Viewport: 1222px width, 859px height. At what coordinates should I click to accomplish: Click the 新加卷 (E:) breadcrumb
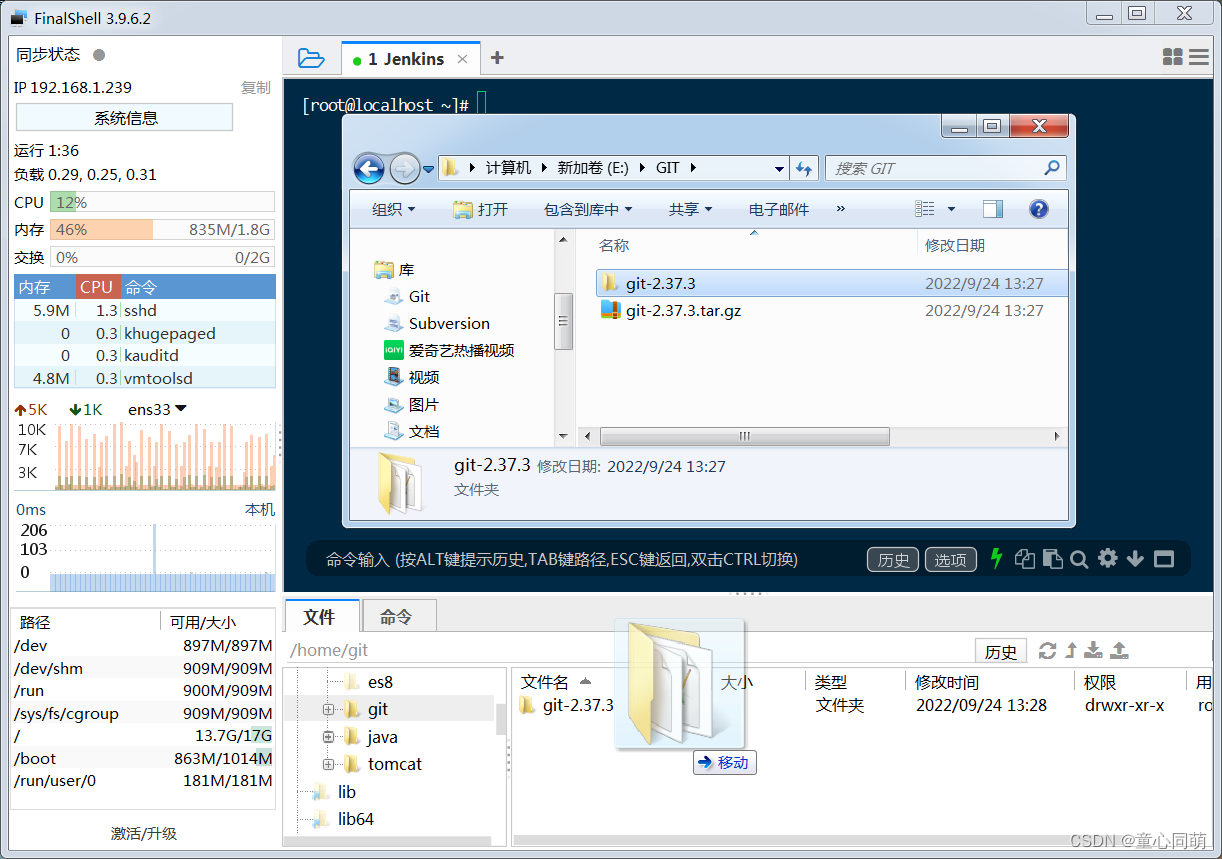coord(593,168)
